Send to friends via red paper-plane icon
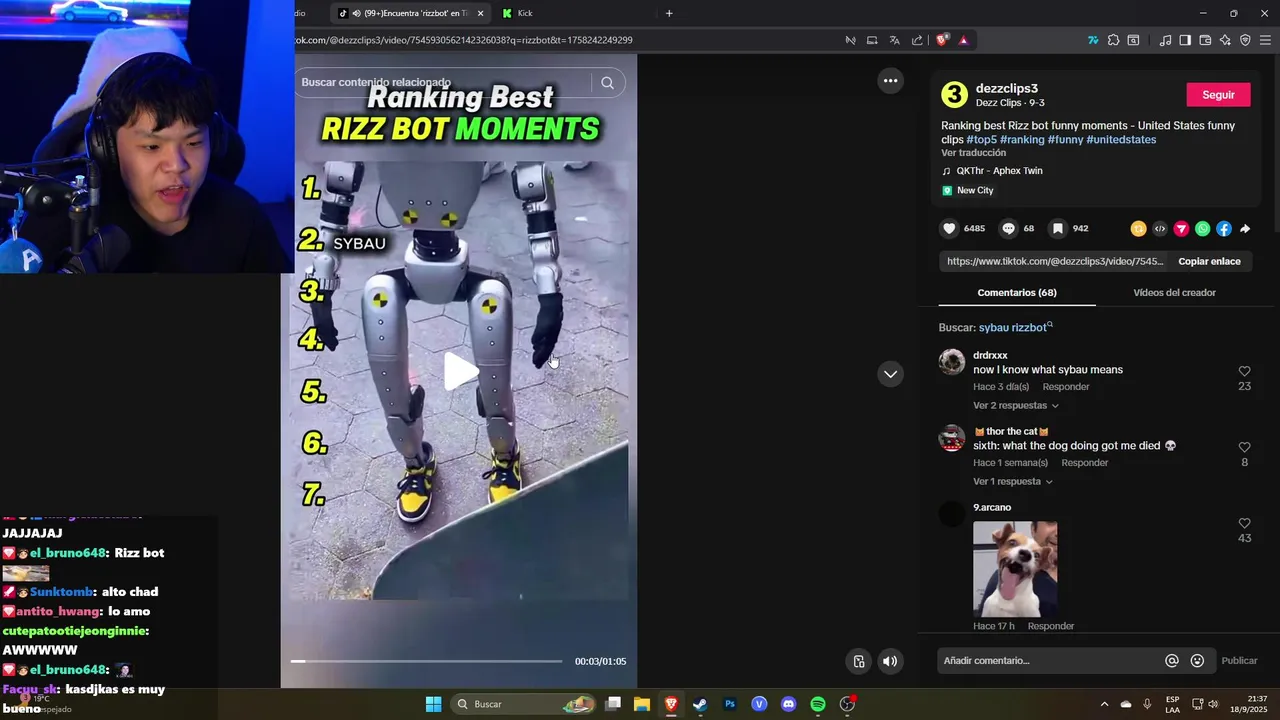This screenshot has height=720, width=1280. click(x=1181, y=229)
